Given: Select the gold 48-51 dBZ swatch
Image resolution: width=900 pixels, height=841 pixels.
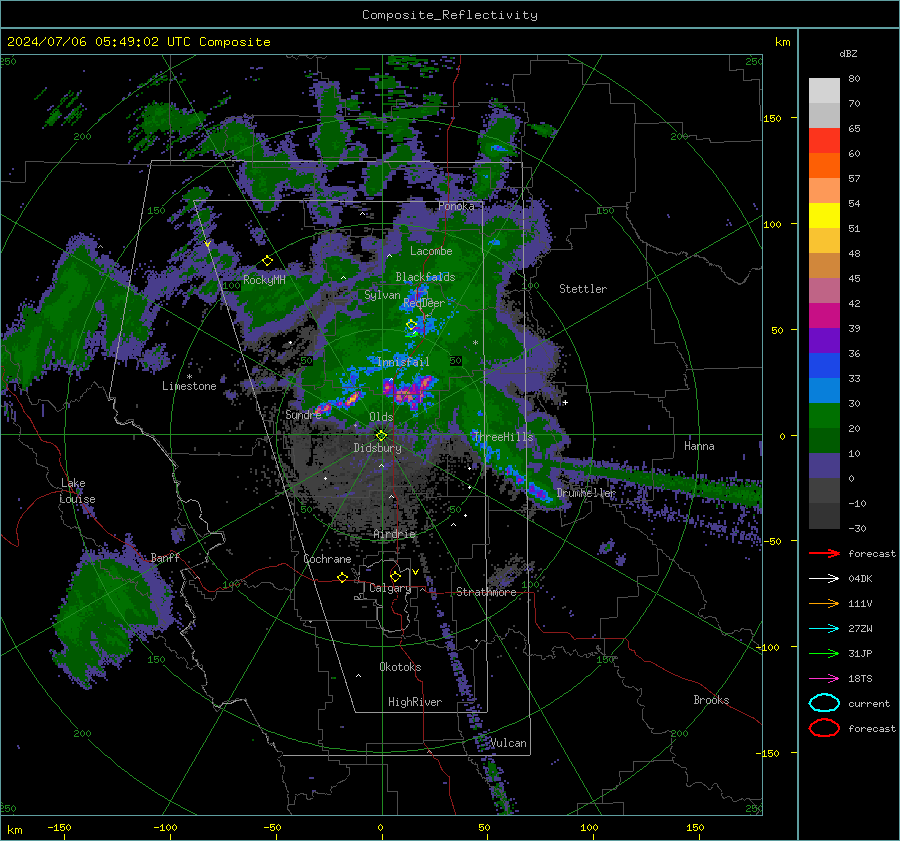Looking at the screenshot, I should (x=824, y=241).
